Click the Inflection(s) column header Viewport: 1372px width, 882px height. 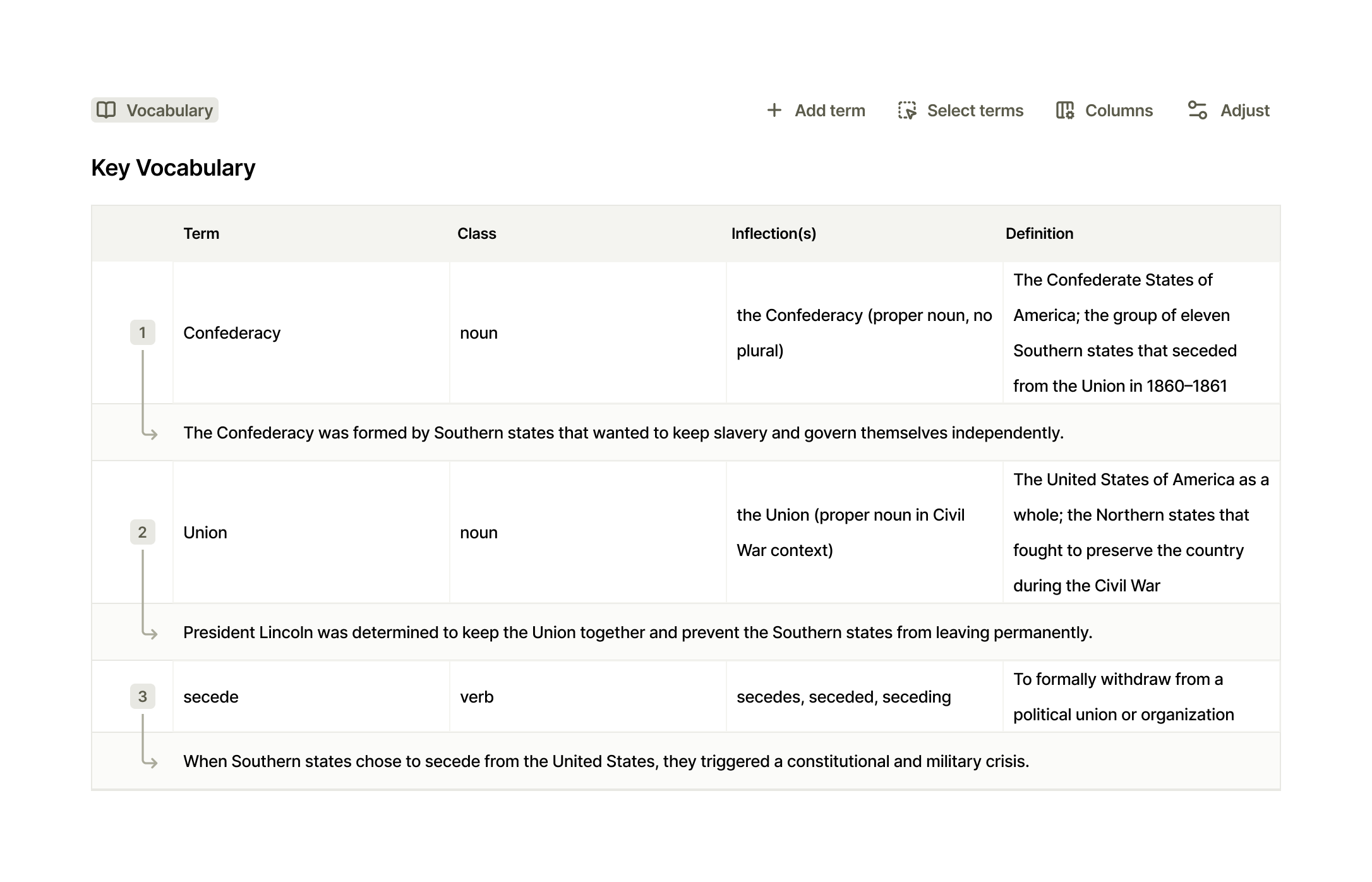tap(774, 234)
